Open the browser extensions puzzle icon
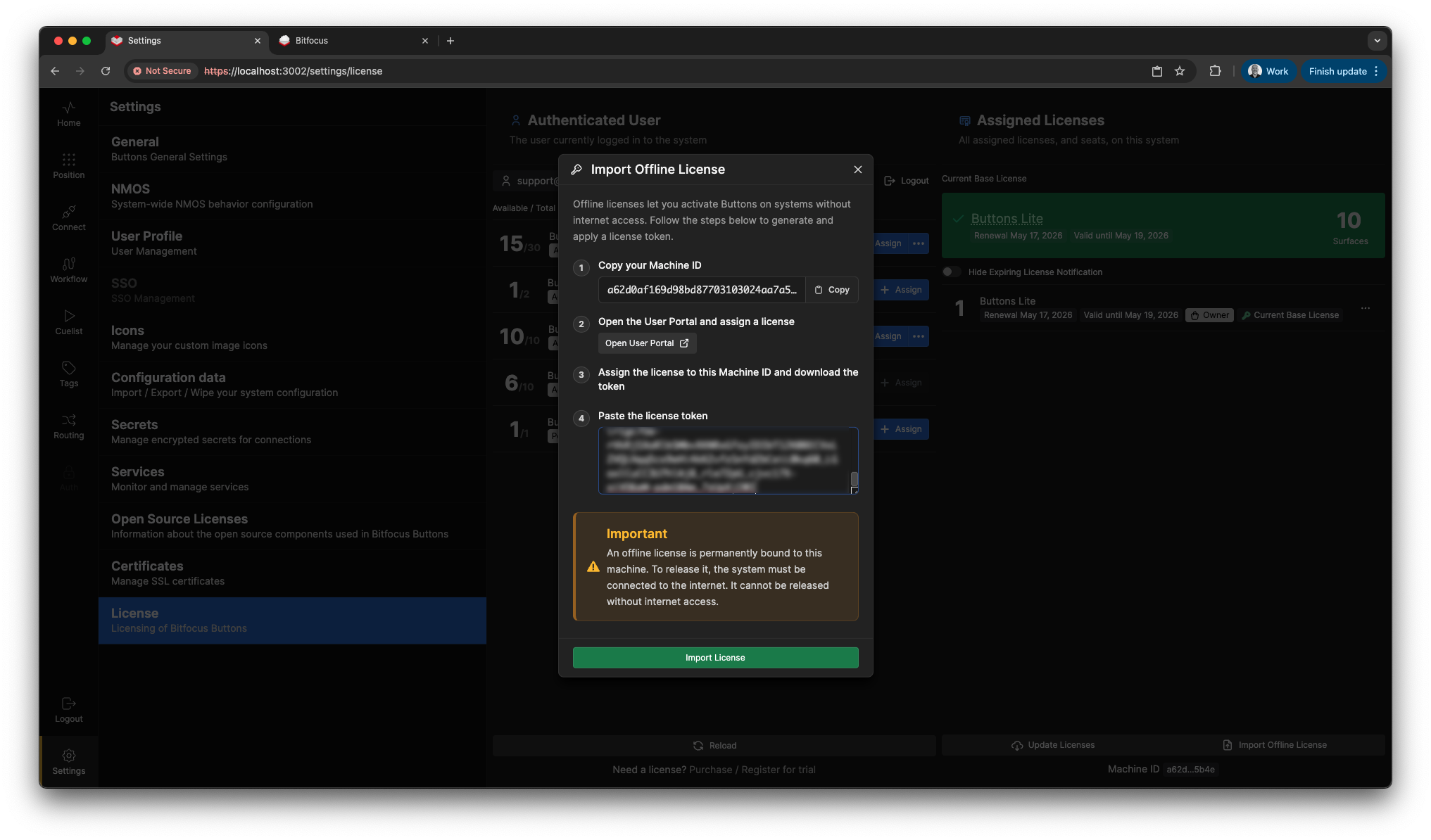1431x840 pixels. (1215, 71)
